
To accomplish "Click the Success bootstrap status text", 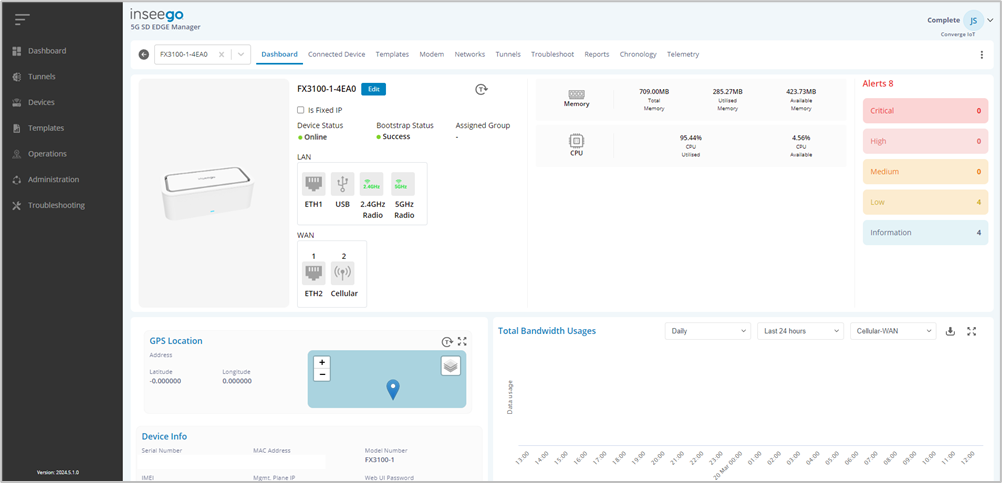I will click(x=396, y=137).
